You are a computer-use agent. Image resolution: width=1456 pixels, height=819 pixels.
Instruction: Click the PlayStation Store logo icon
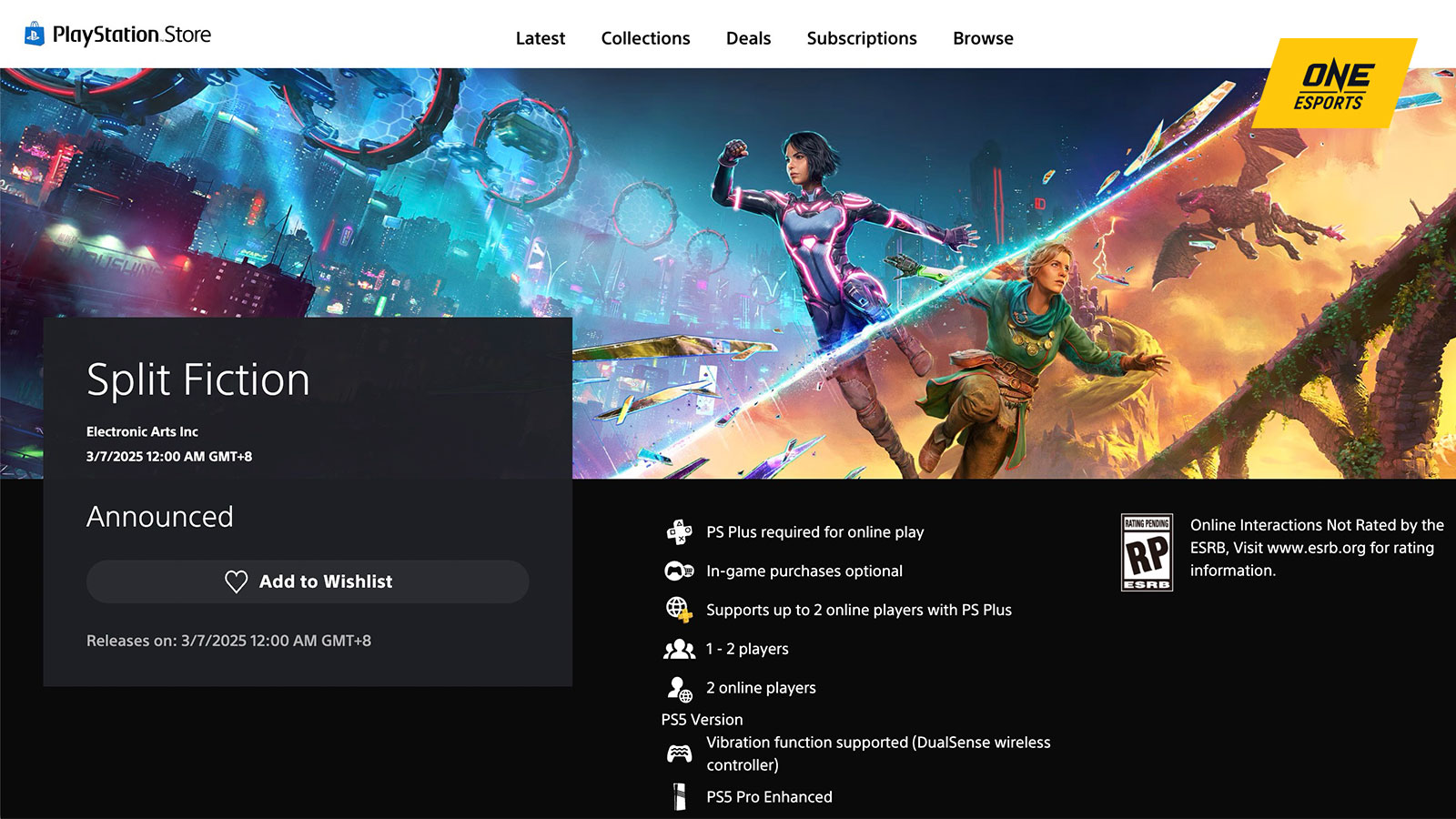pyautogui.click(x=35, y=35)
